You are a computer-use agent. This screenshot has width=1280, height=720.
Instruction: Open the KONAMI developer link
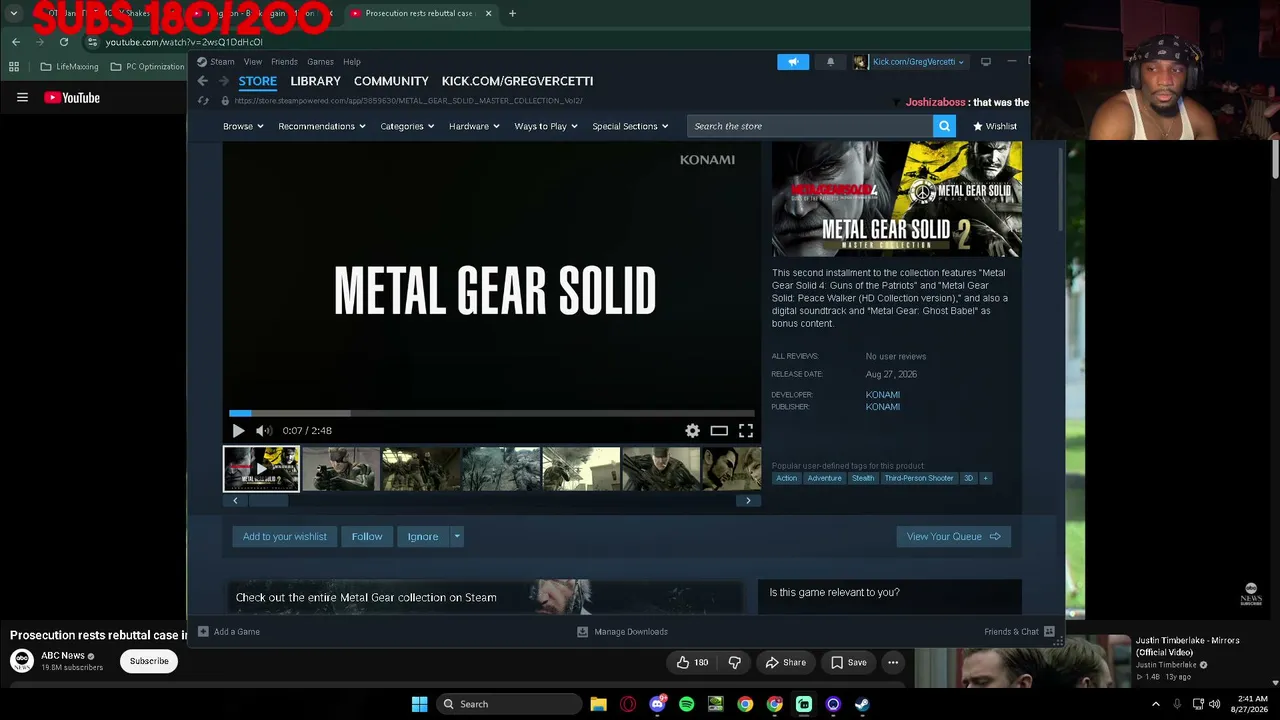click(883, 395)
